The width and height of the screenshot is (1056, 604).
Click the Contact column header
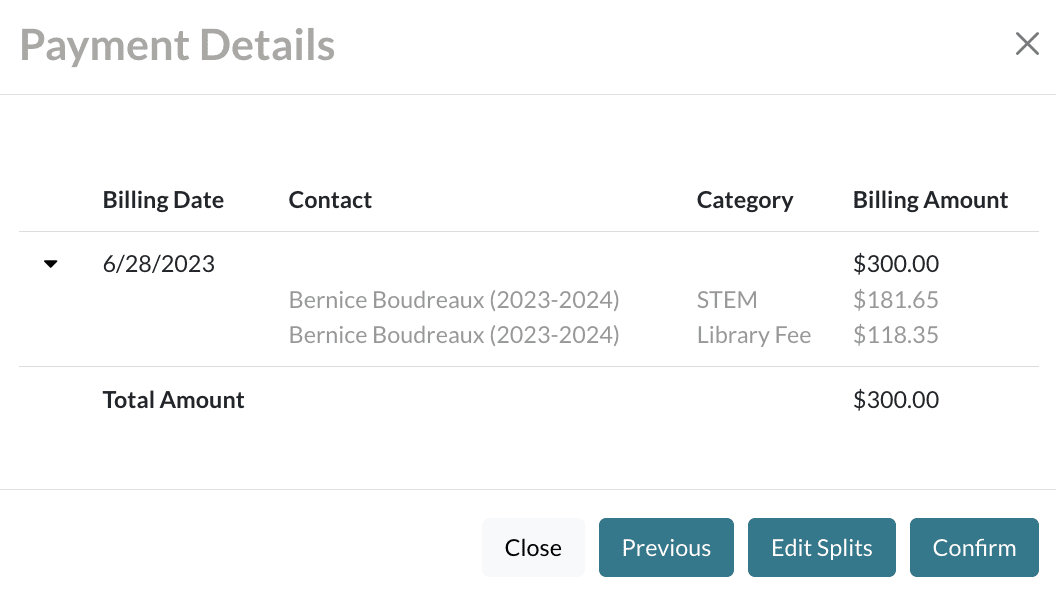[330, 200]
